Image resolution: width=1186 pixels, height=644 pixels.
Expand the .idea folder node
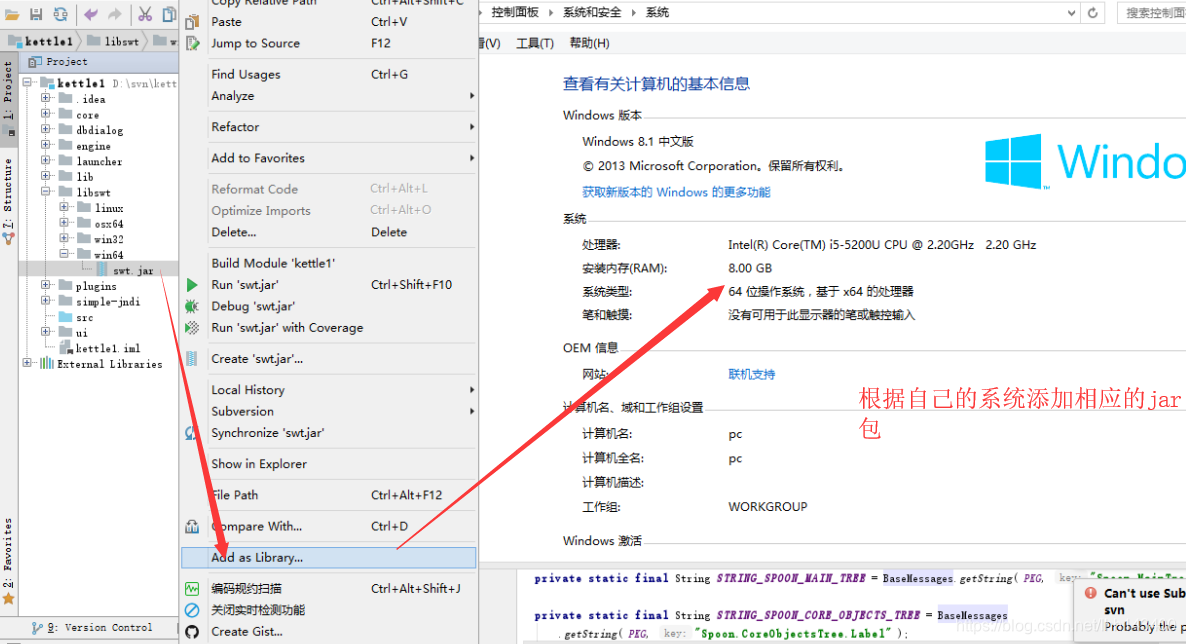click(45, 98)
